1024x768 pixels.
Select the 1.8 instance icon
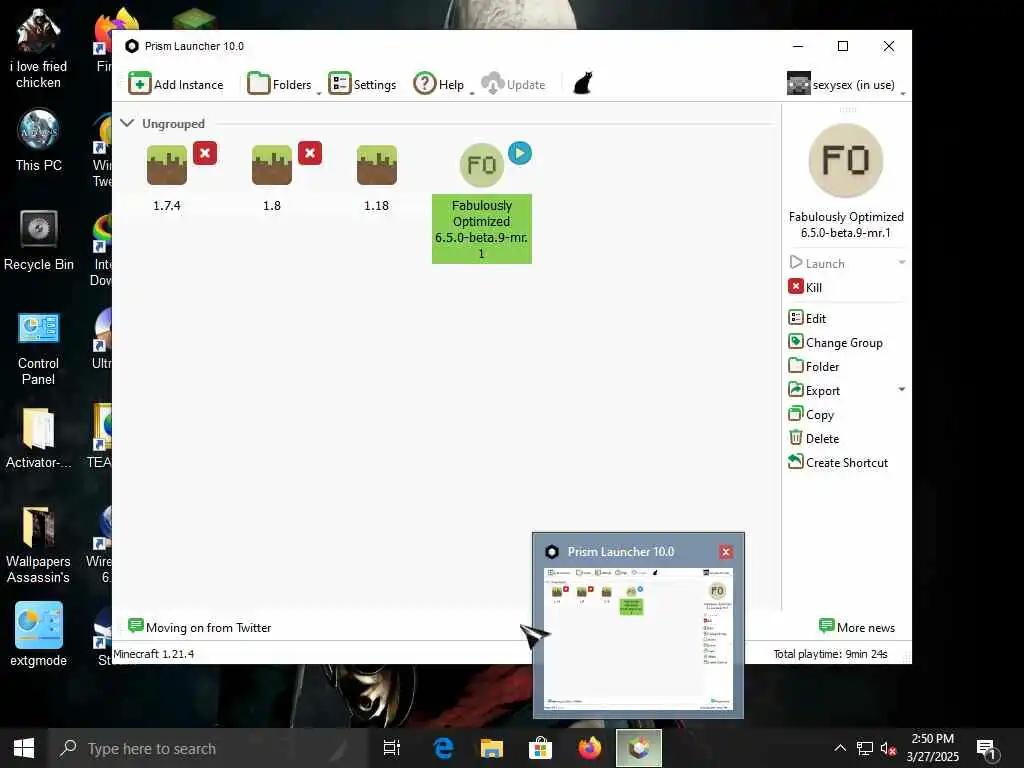pos(272,165)
